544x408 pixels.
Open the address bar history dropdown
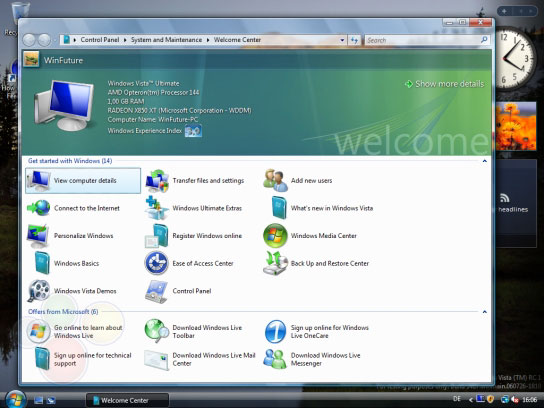[x=342, y=40]
